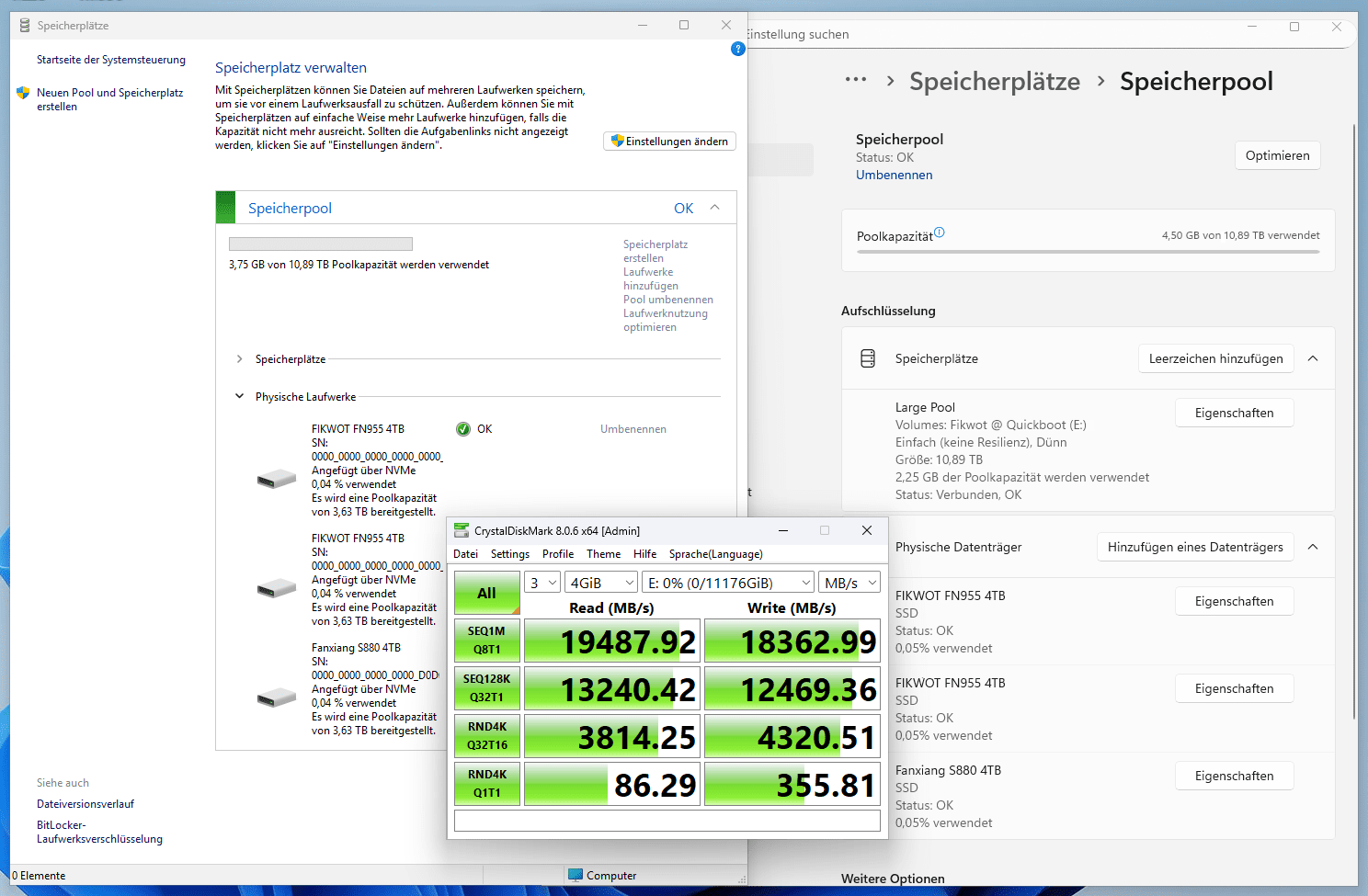Start the SEQ1M Q8T1 test
Screen dimensions: 1368x896
coord(487,641)
